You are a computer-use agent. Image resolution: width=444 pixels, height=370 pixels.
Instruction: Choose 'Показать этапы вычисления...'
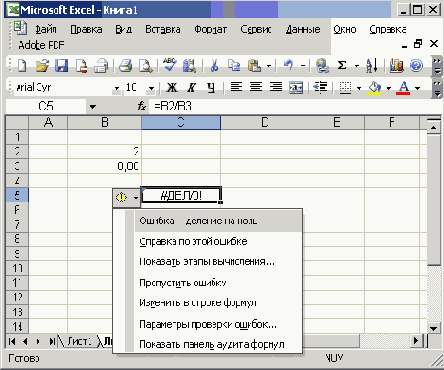tap(218, 262)
